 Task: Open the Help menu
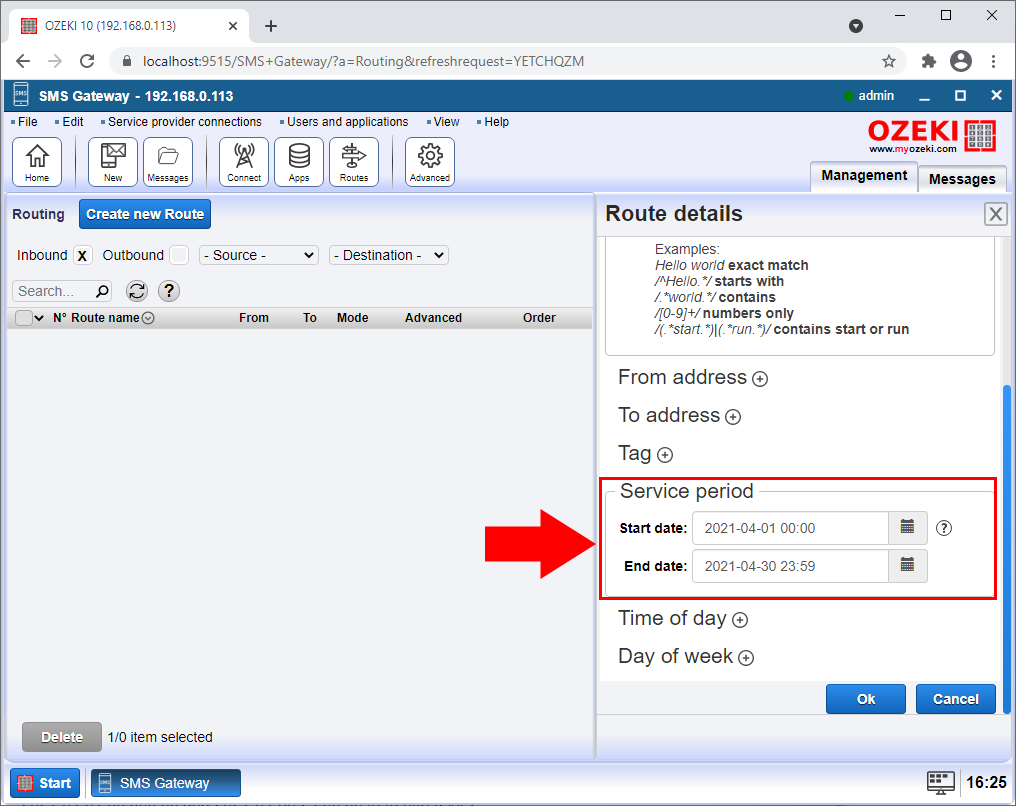coord(496,122)
